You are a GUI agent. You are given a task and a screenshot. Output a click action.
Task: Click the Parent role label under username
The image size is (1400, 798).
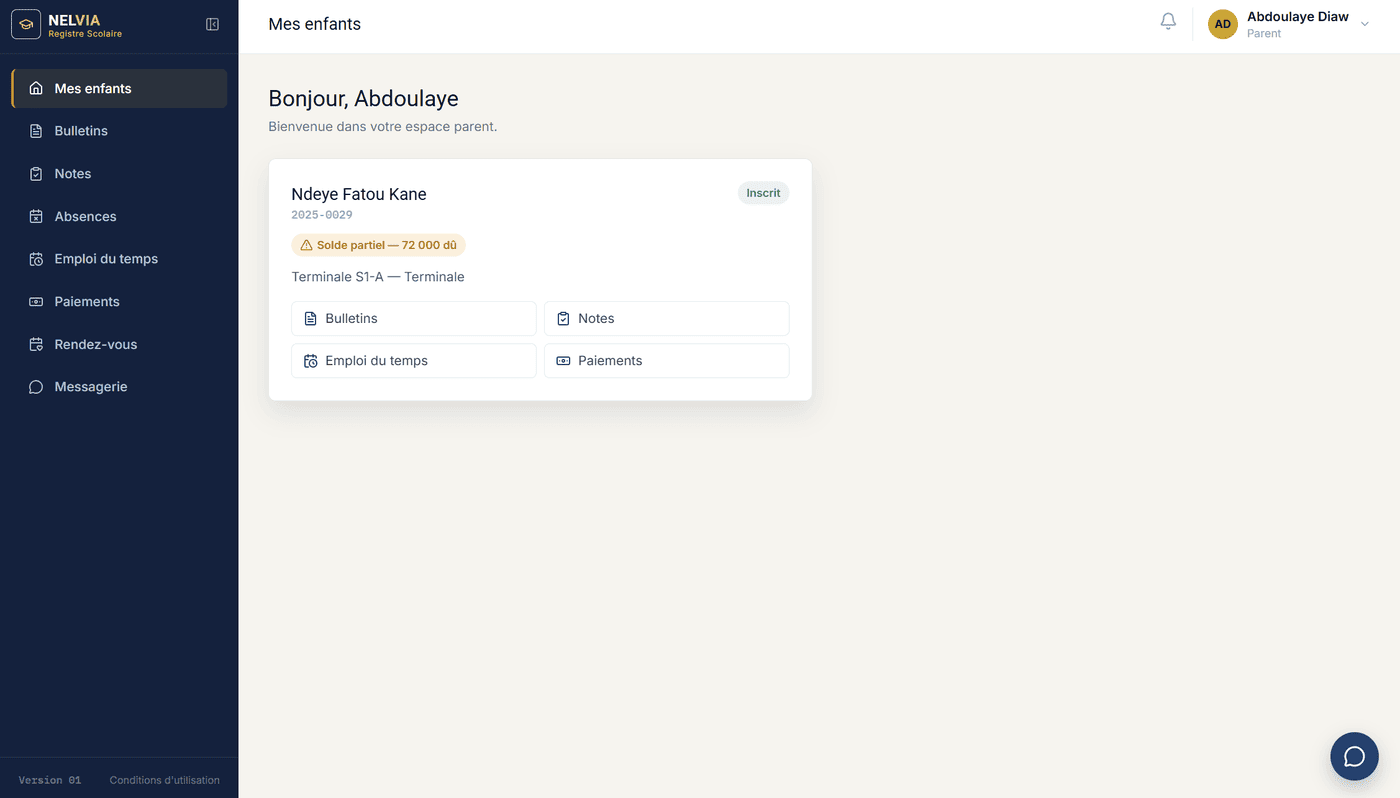coord(1264,33)
